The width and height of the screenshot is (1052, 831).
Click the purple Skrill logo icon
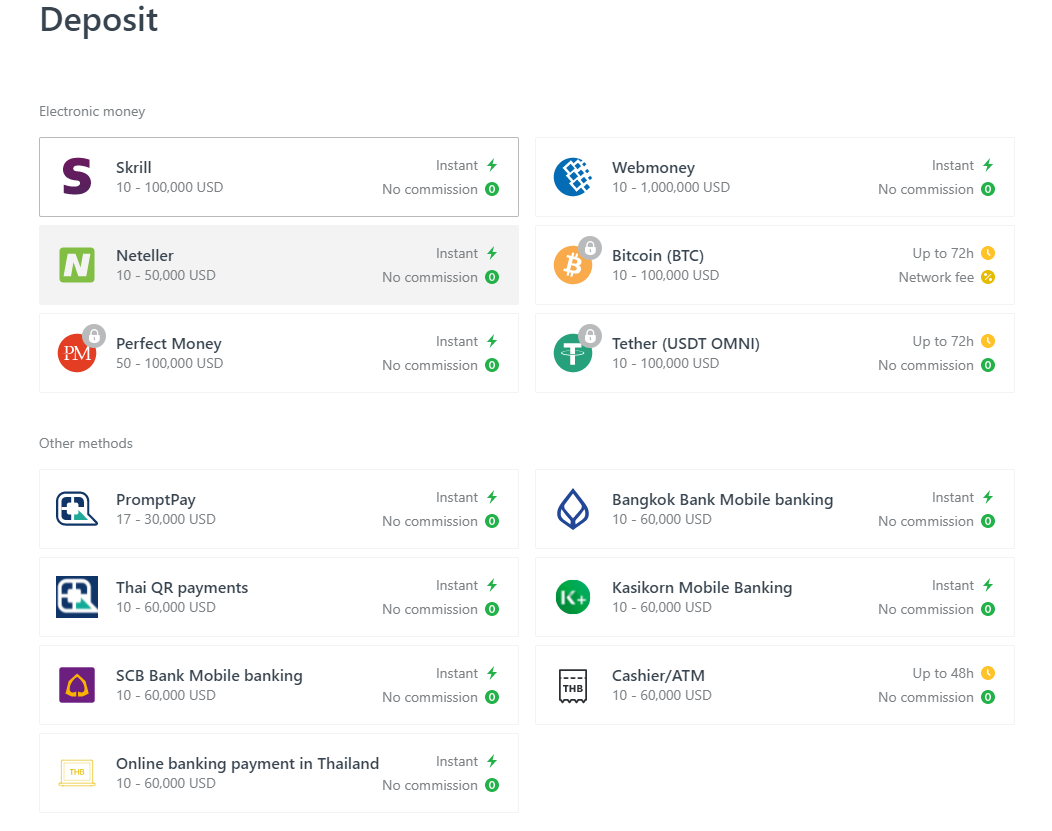[76, 177]
